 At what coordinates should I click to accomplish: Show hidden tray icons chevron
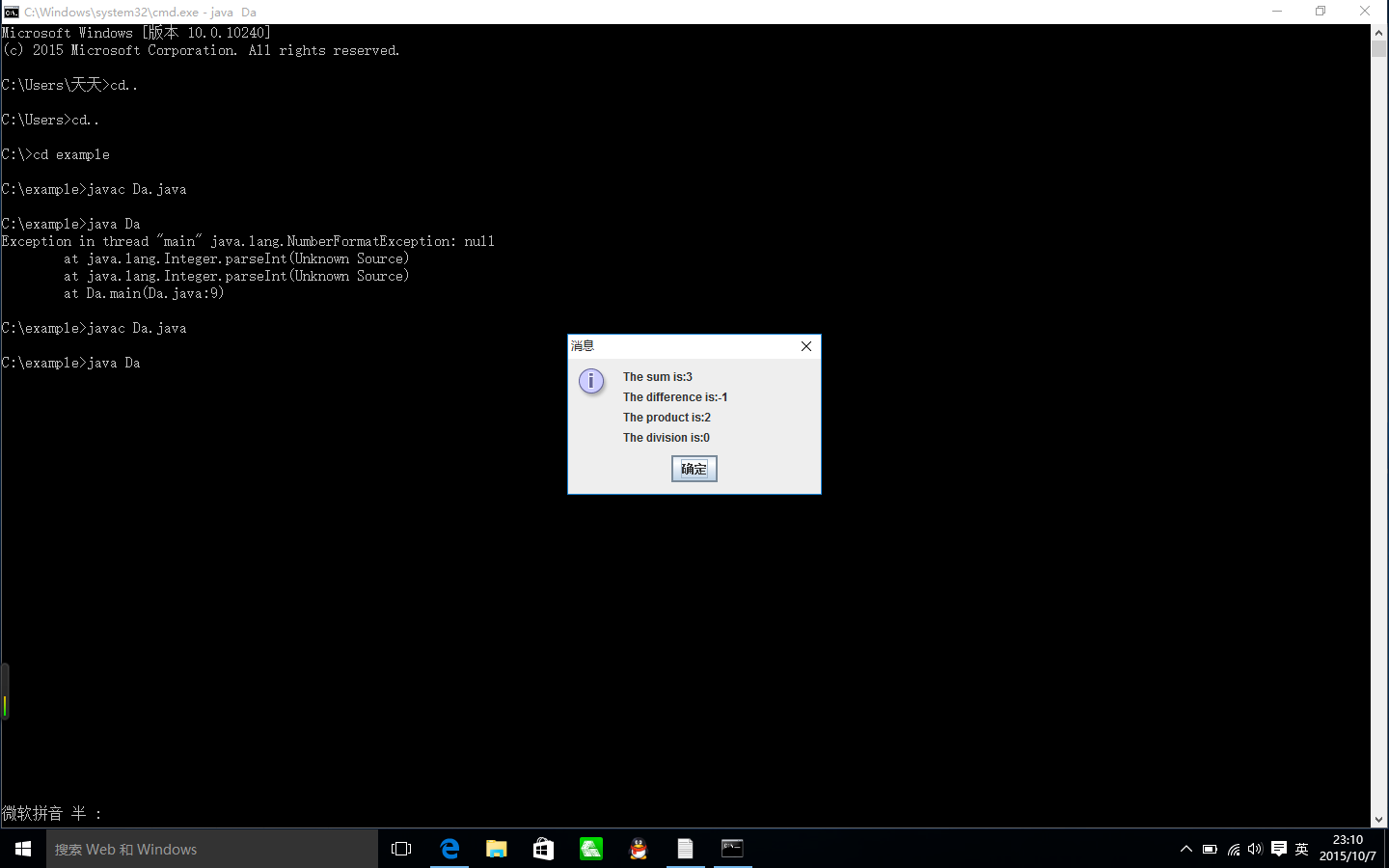pyautogui.click(x=1186, y=849)
